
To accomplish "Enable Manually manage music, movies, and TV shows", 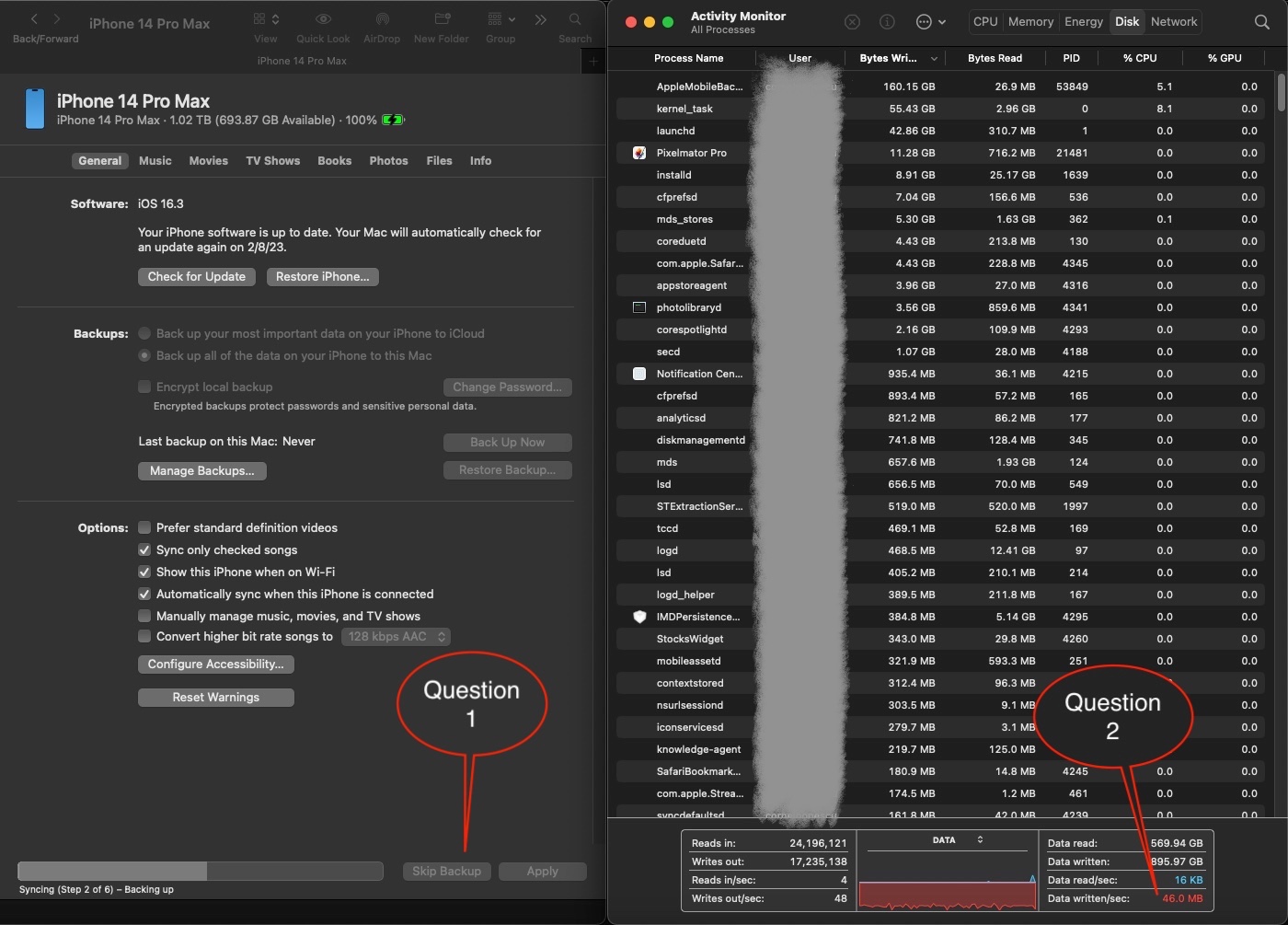I will (144, 617).
